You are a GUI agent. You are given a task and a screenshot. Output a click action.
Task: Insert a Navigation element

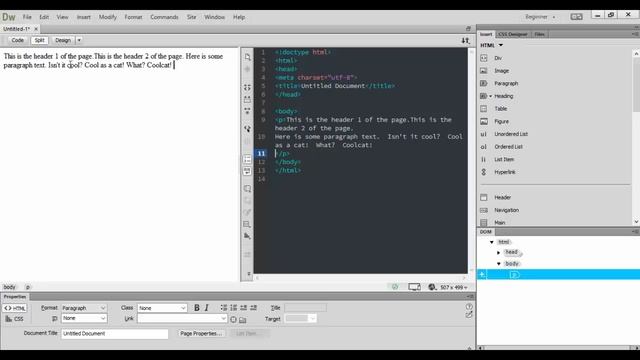pyautogui.click(x=506, y=210)
